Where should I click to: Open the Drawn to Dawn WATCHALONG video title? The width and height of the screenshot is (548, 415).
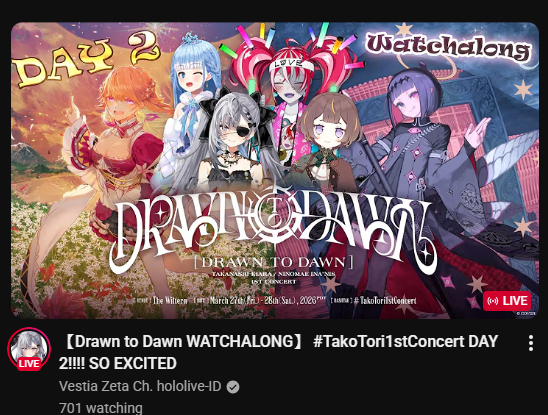pos(278,352)
